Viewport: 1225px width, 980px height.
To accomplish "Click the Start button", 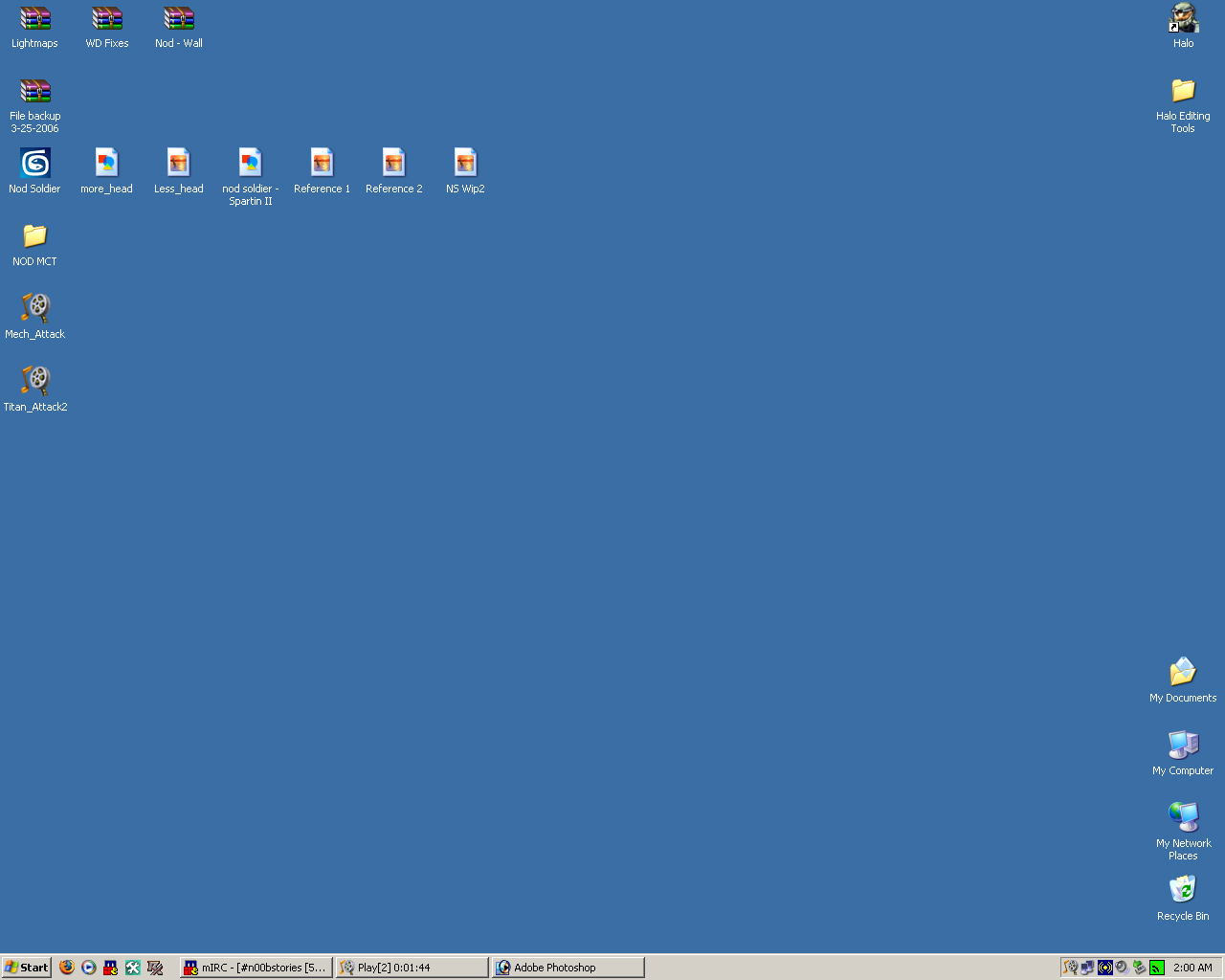I will (x=26, y=968).
